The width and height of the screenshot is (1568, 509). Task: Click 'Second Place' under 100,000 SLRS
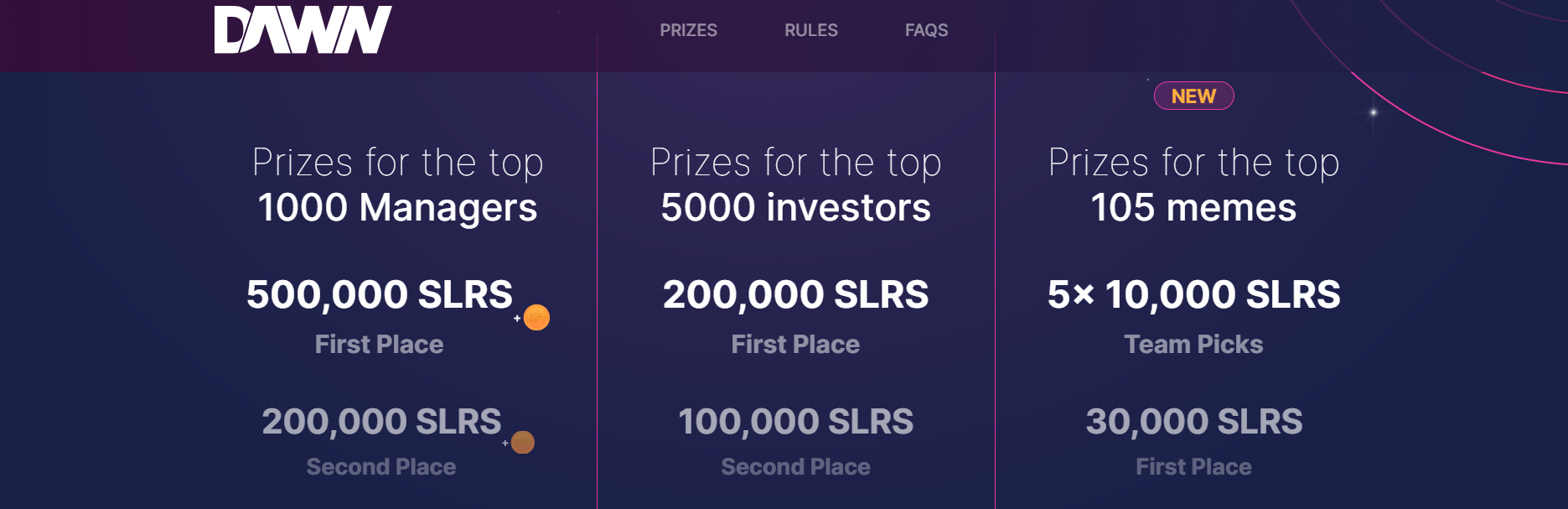click(x=795, y=466)
